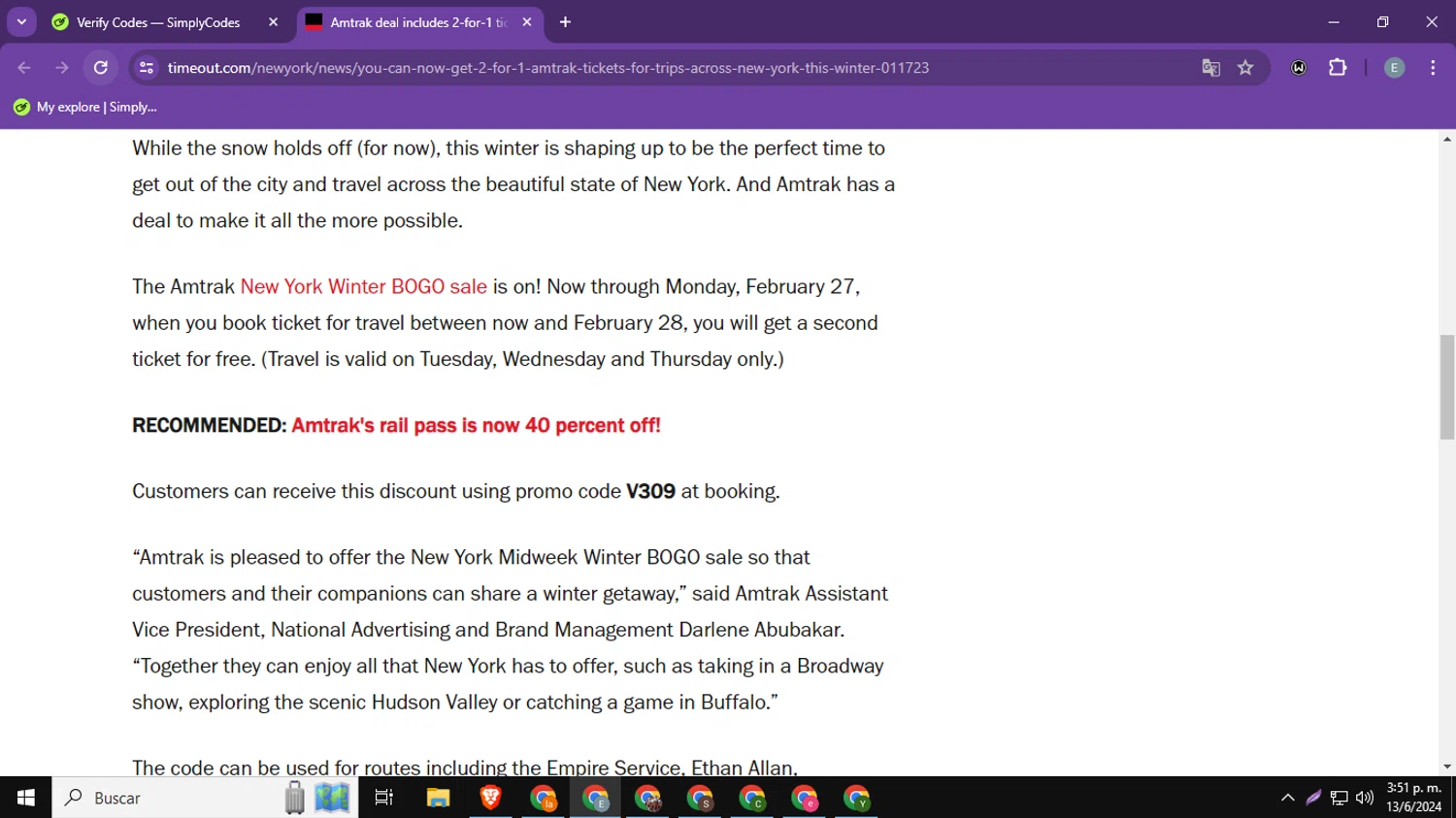Open the pink-badged Chrome taskbar icon

(805, 798)
